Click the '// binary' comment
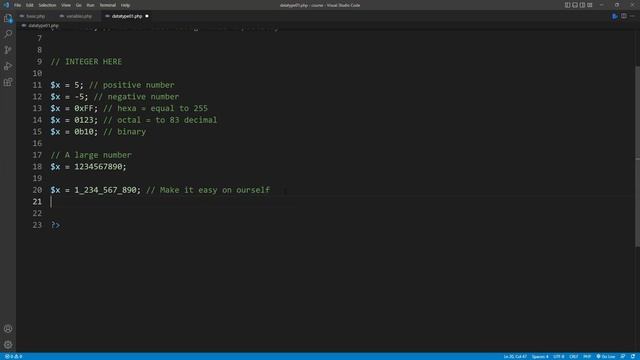 point(124,132)
